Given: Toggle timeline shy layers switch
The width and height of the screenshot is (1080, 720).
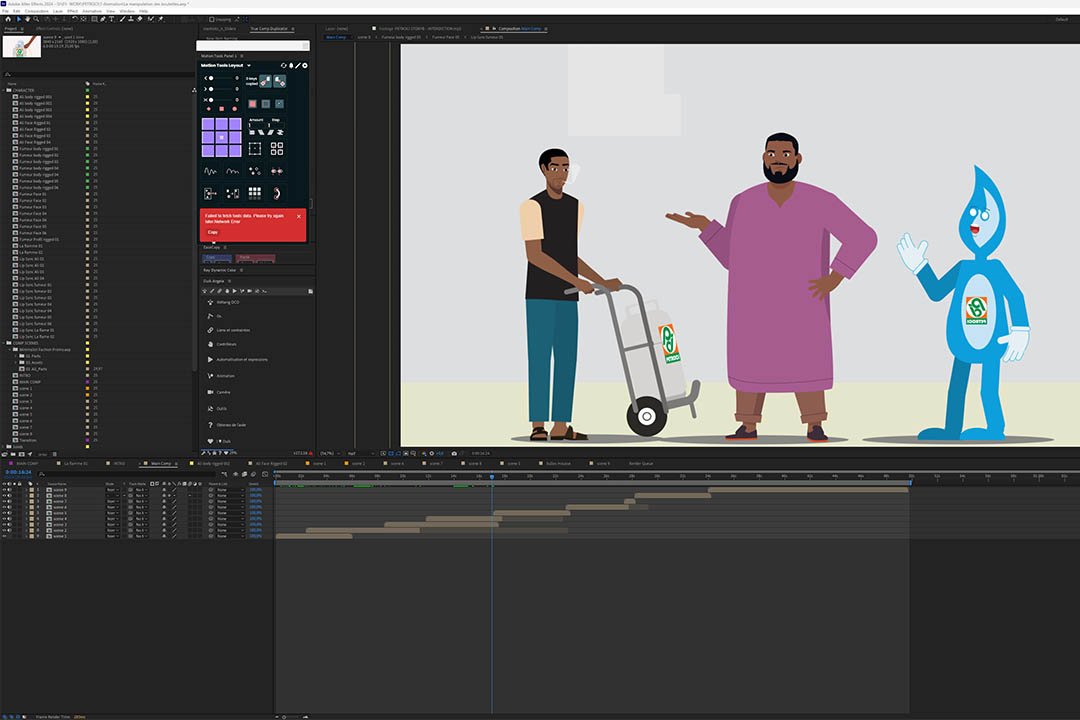Looking at the screenshot, I should 236,474.
